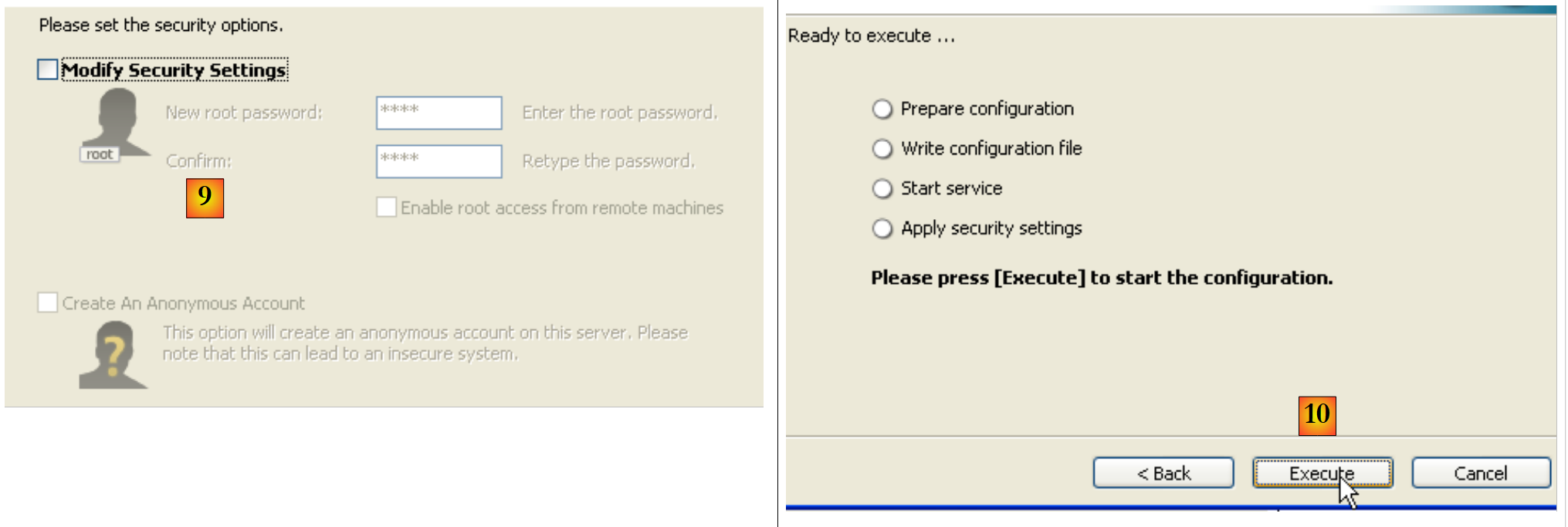
Task: Check Enable root access from remote machines
Action: (x=386, y=208)
